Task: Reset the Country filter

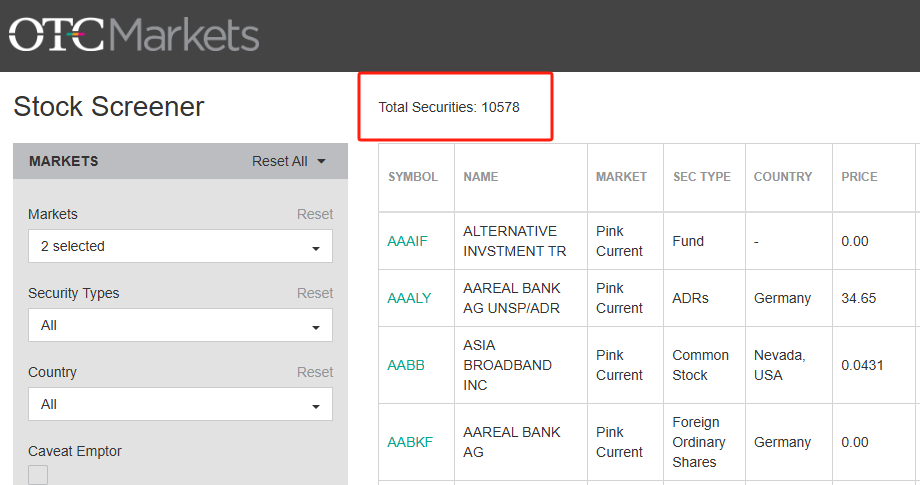Action: tap(315, 372)
